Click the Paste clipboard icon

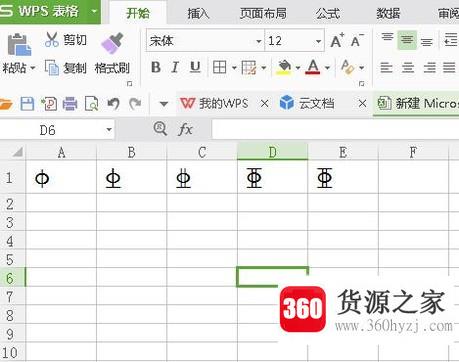pyautogui.click(x=19, y=44)
